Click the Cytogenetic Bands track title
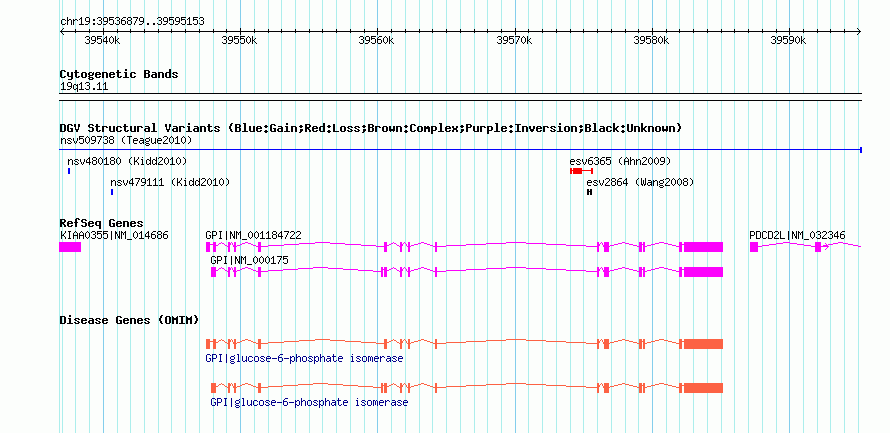The image size is (890, 433). [x=119, y=74]
